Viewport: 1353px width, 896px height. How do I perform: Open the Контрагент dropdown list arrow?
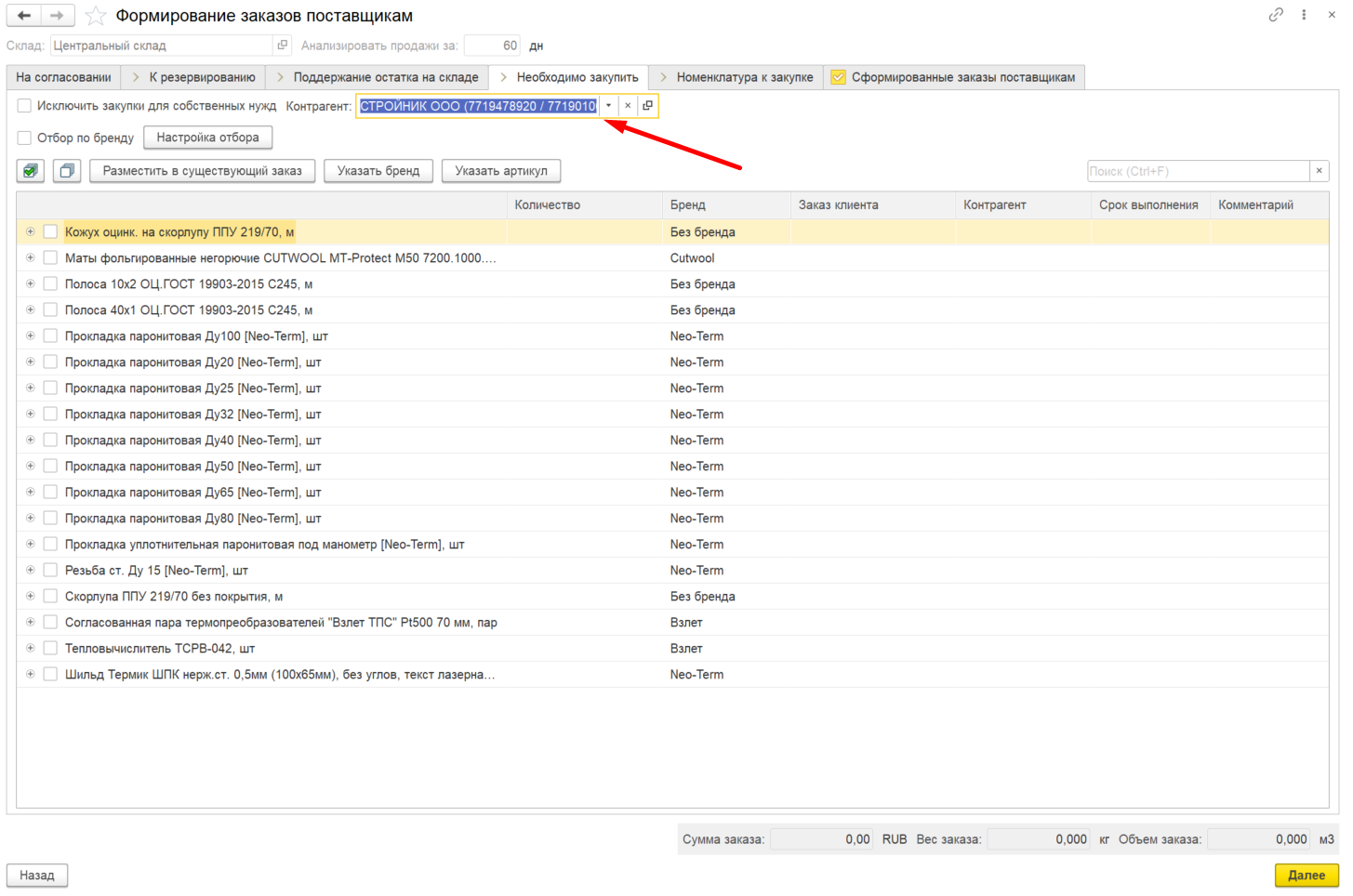(609, 106)
